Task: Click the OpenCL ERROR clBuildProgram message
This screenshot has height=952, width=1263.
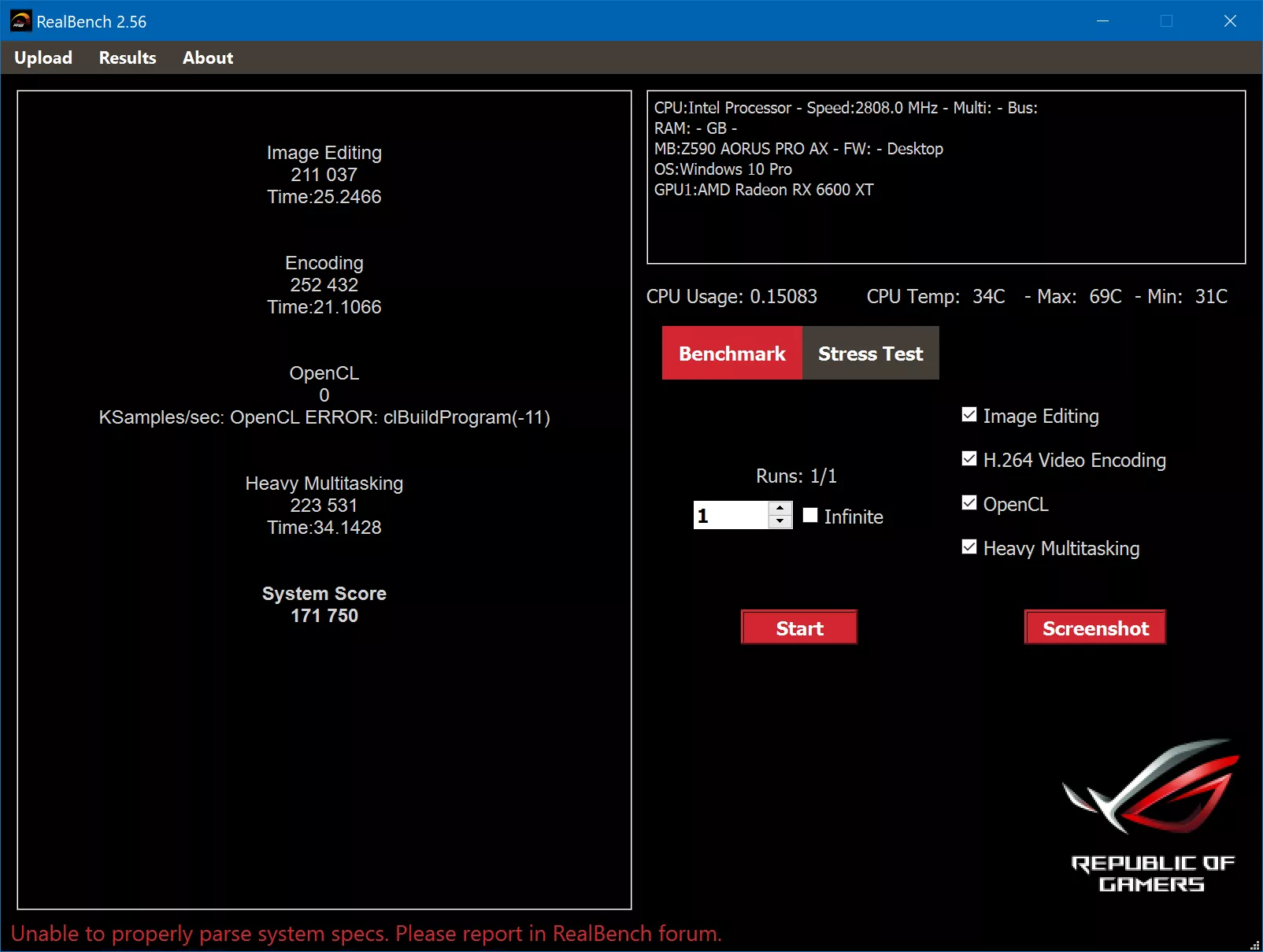Action: pos(324,417)
